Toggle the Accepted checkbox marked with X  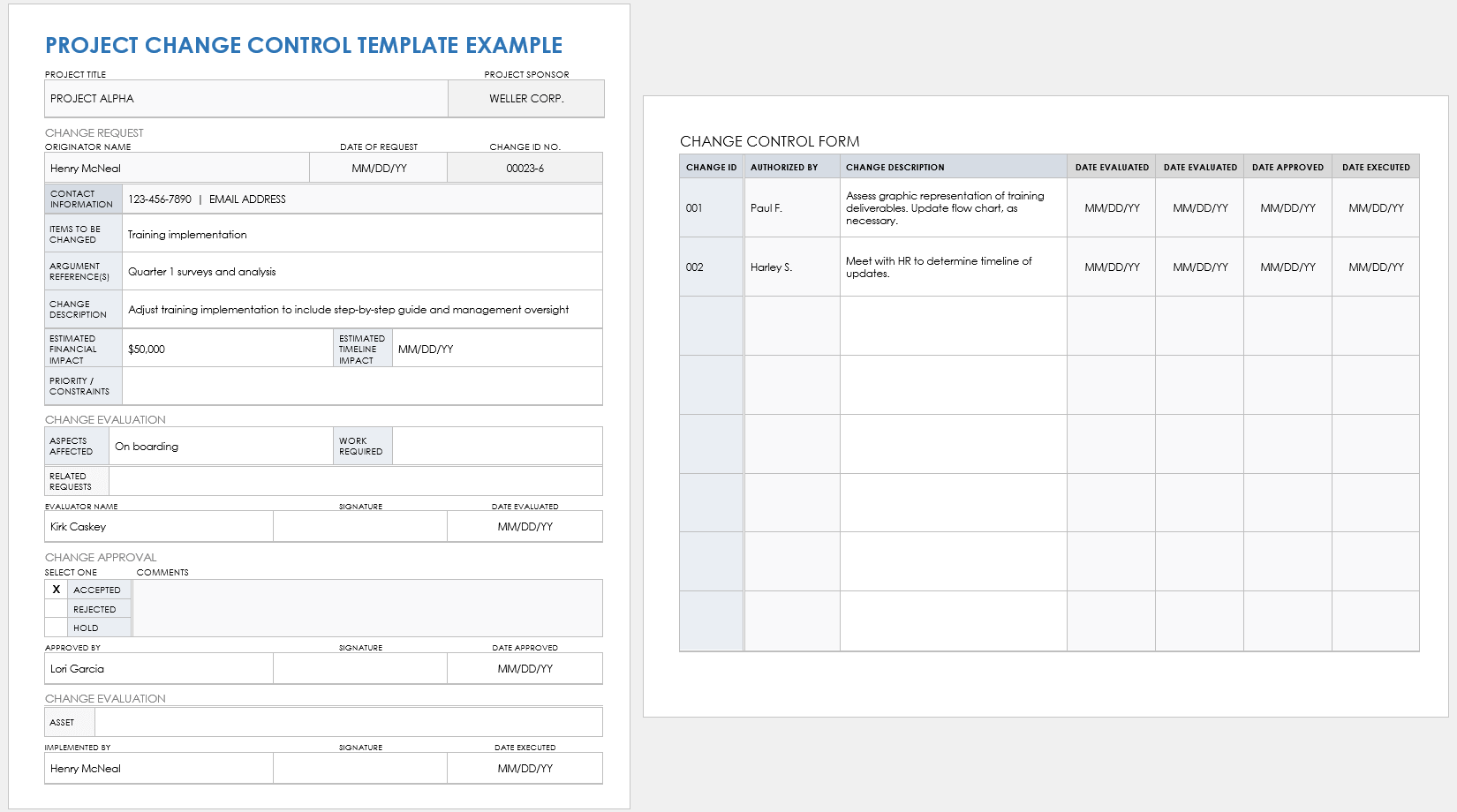(x=56, y=590)
